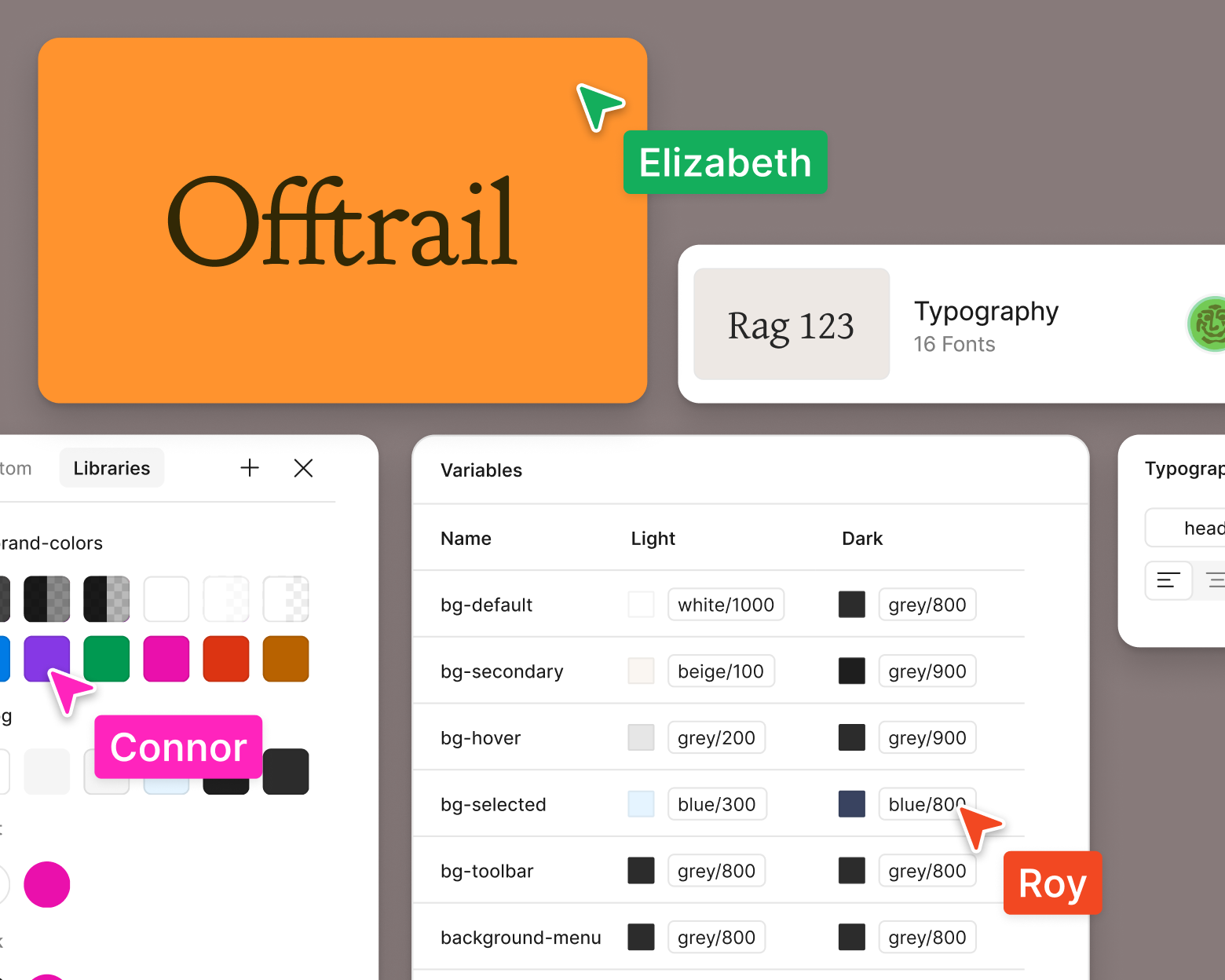
Task: Click the bg-secondary variable name
Action: coord(503,671)
